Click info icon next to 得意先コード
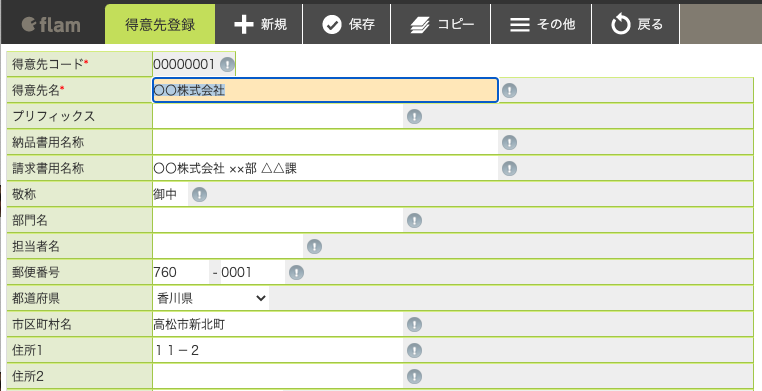Image resolution: width=762 pixels, height=391 pixels. 227,64
